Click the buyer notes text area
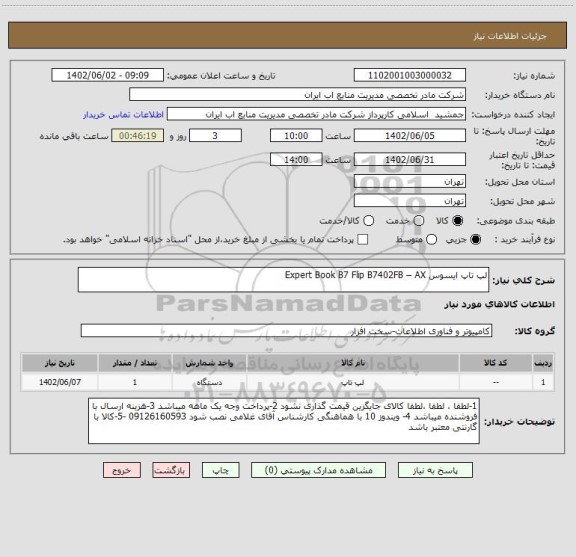Screen dimensions: 576x557 tap(284, 421)
